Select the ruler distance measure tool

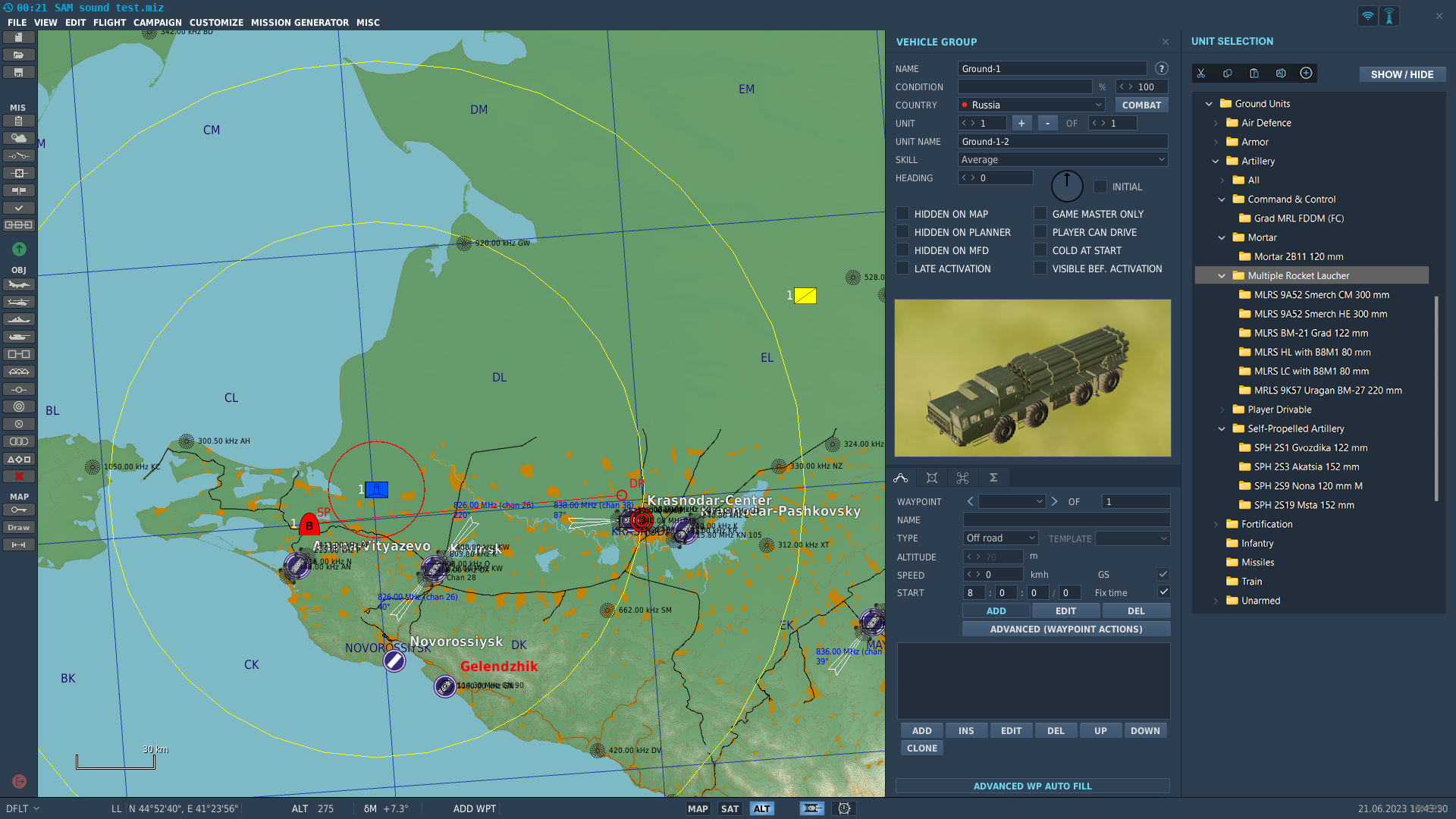19,544
